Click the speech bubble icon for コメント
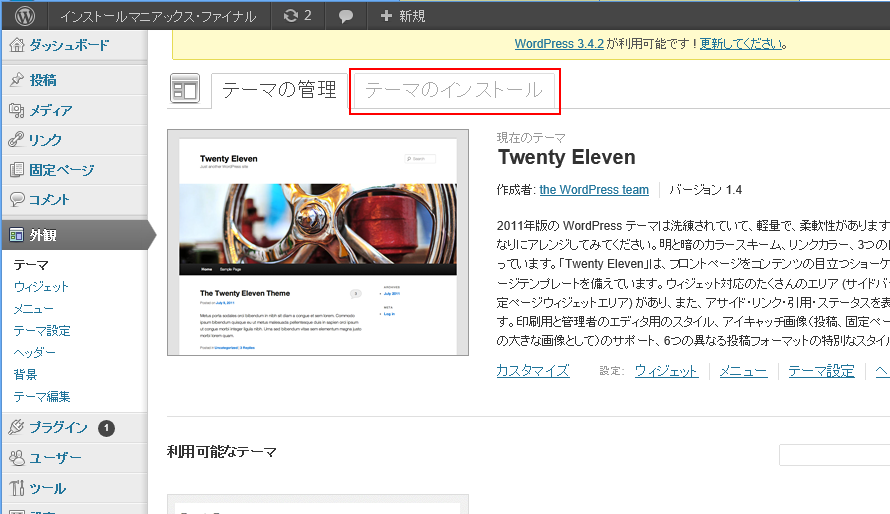Image resolution: width=890 pixels, height=514 pixels. coord(17,199)
